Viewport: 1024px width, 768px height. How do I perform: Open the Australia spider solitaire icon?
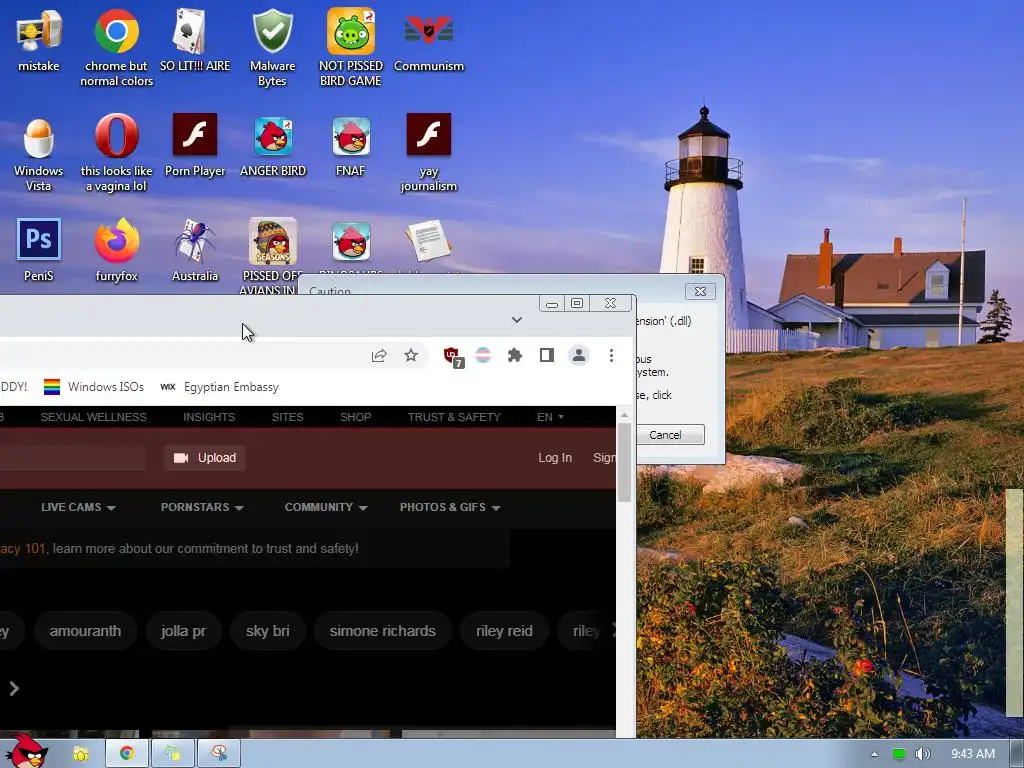(195, 251)
